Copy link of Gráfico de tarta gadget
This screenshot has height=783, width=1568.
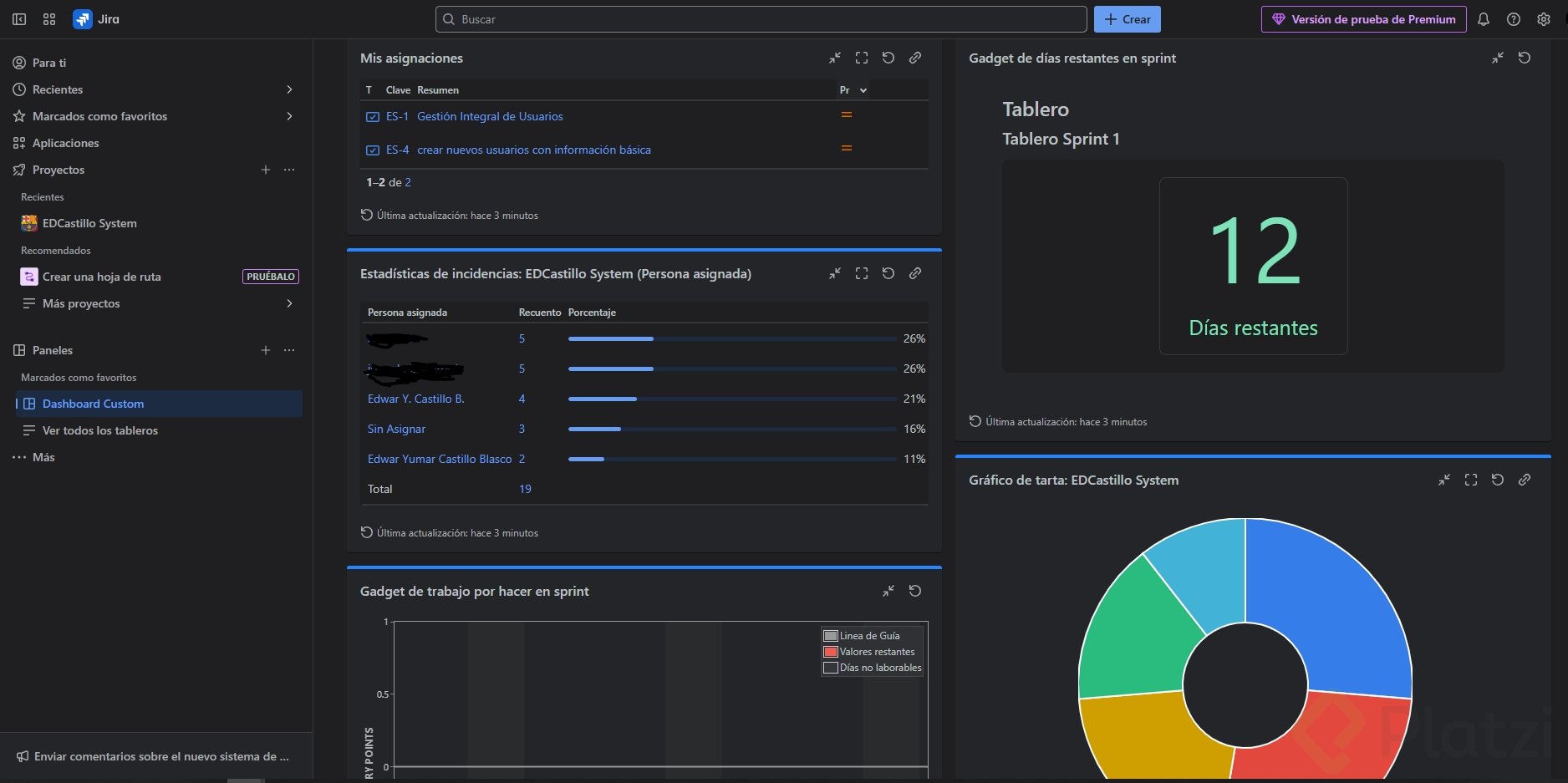(x=1525, y=480)
